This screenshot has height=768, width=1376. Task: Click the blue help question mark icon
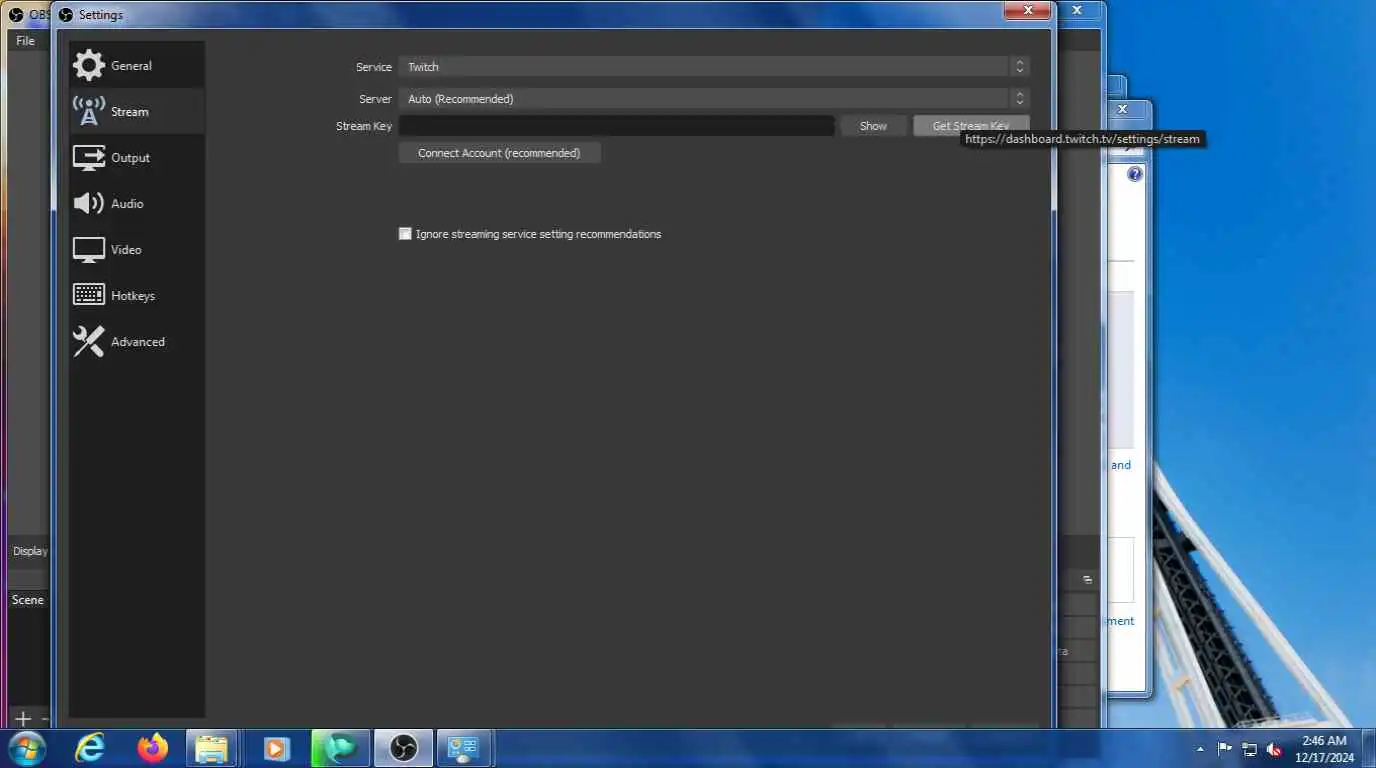1135,174
